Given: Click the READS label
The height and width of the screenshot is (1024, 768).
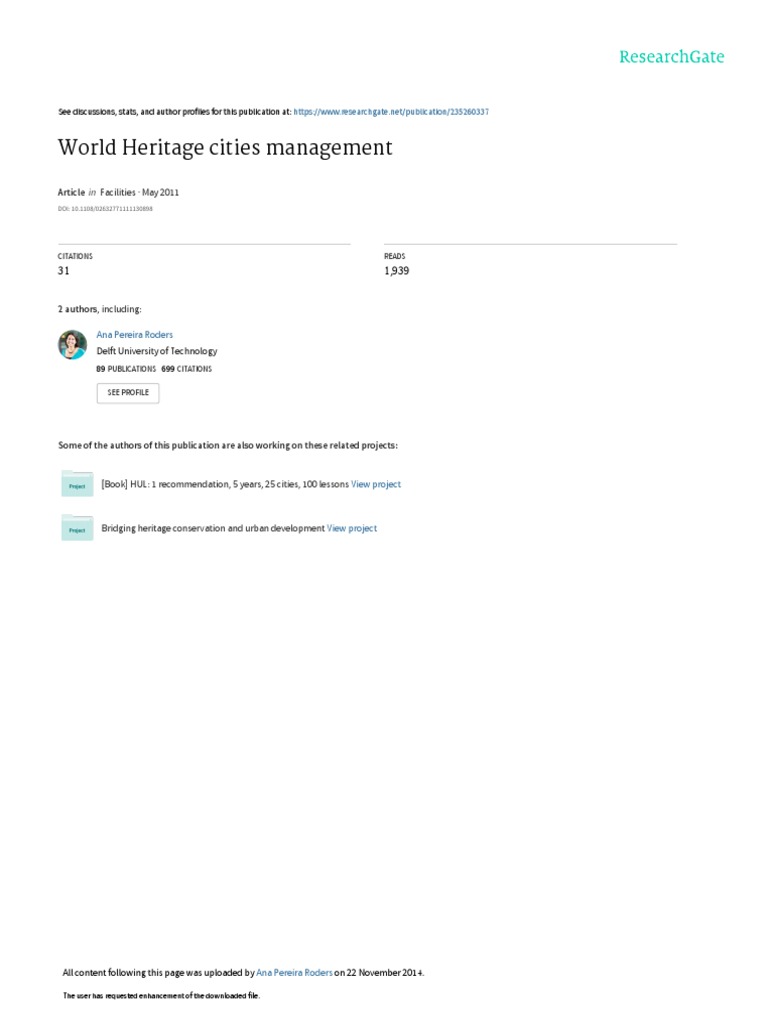Looking at the screenshot, I should (394, 256).
